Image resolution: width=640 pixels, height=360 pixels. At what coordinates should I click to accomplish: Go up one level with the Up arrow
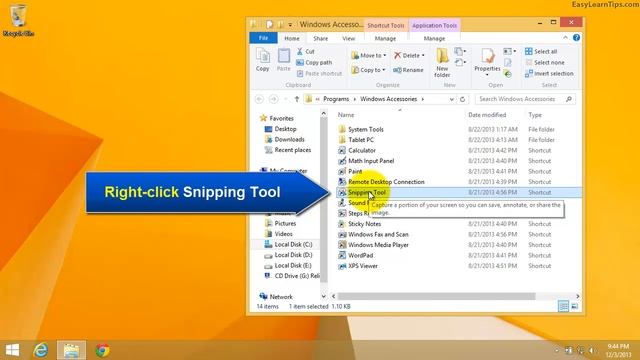297,99
